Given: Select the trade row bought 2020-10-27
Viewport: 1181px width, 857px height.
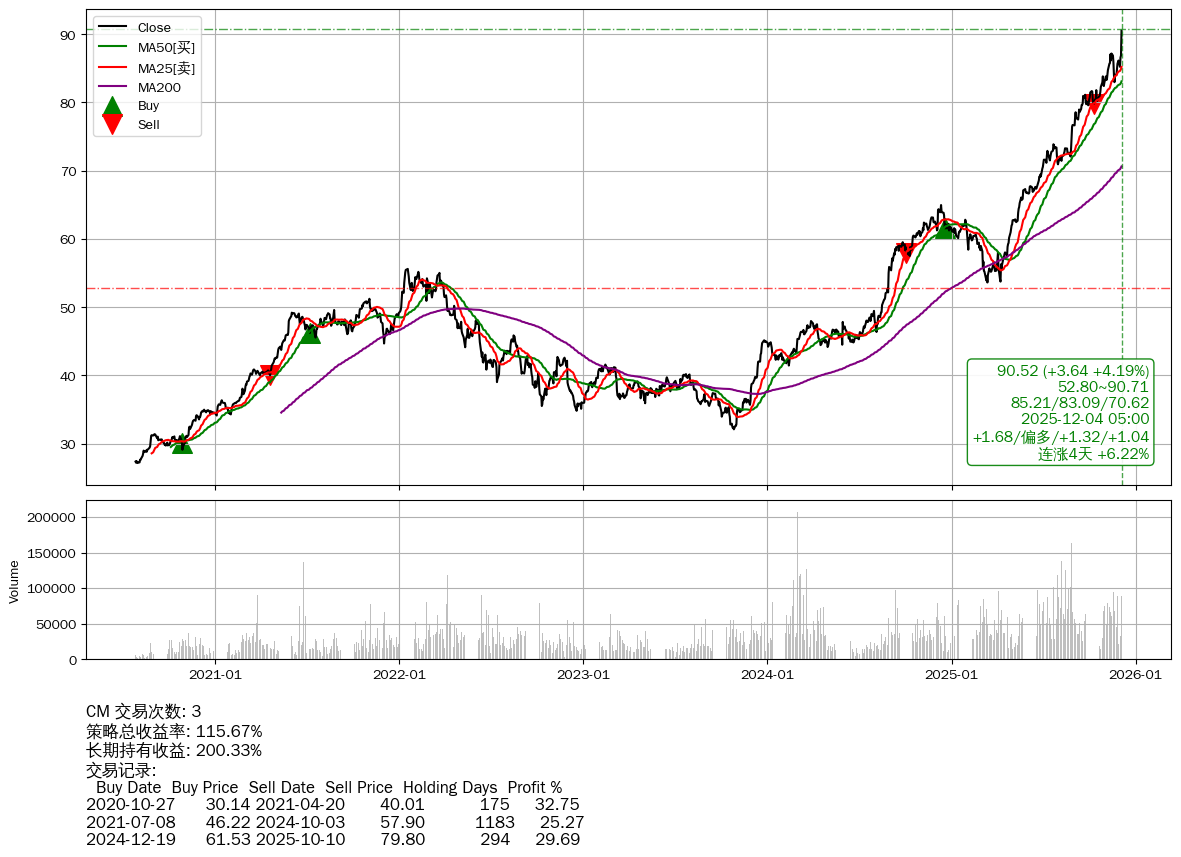Looking at the screenshot, I should coord(332,805).
